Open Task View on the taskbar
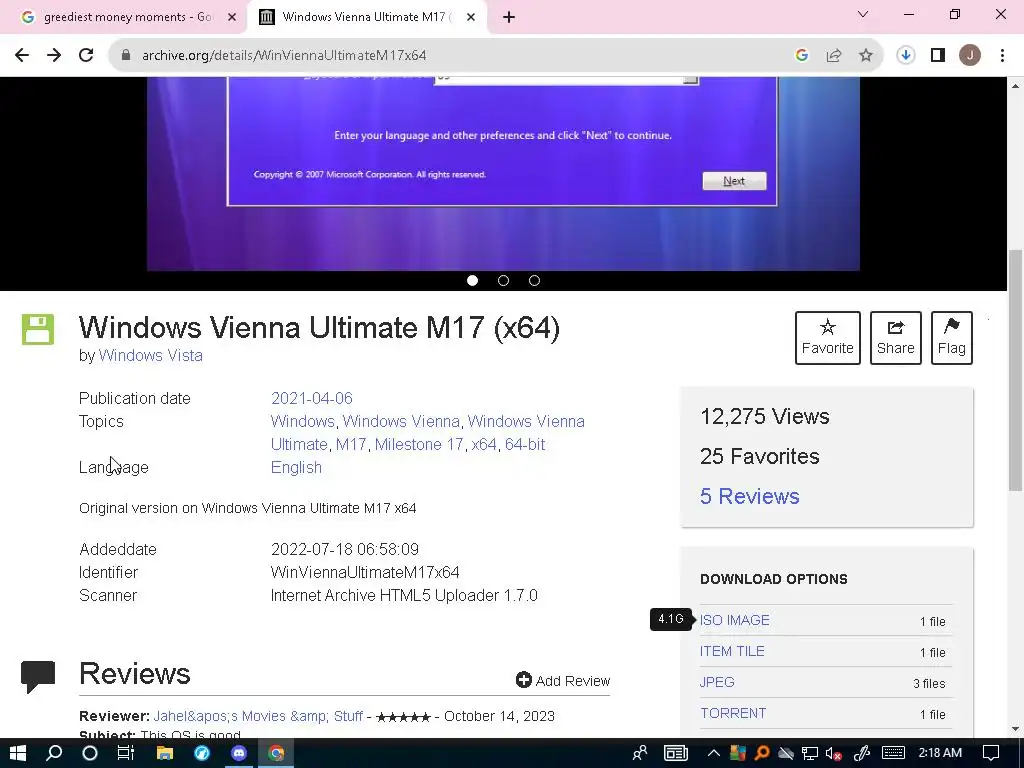The width and height of the screenshot is (1024, 768). pyautogui.click(x=125, y=753)
